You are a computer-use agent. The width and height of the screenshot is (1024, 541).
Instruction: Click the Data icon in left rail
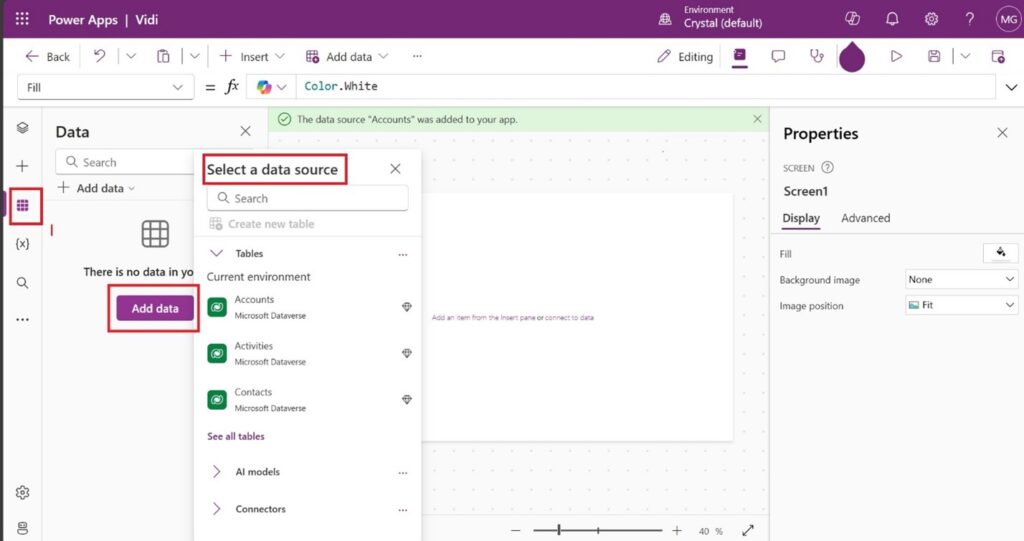pos(22,206)
